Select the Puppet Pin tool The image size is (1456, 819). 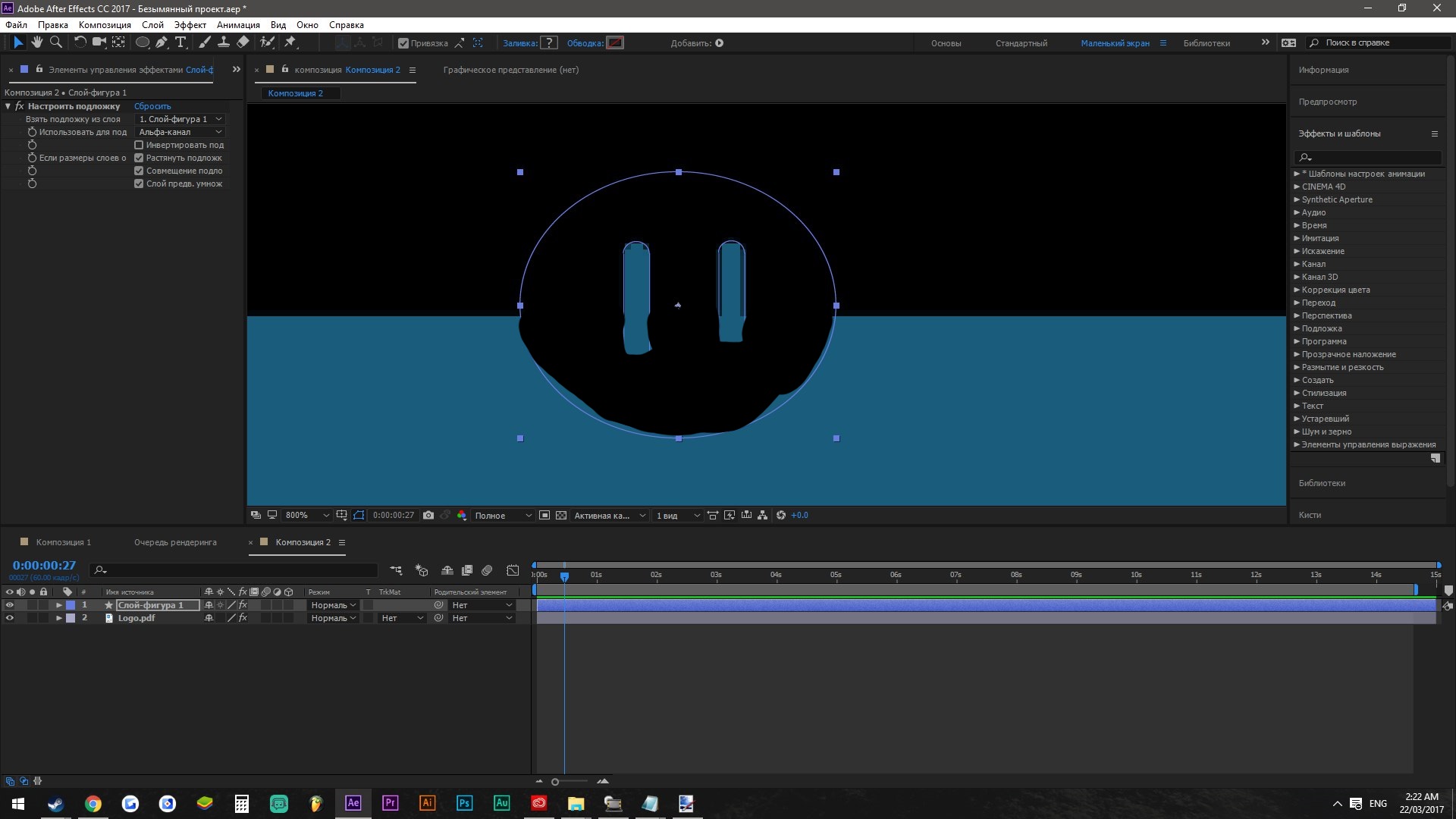[x=290, y=42]
